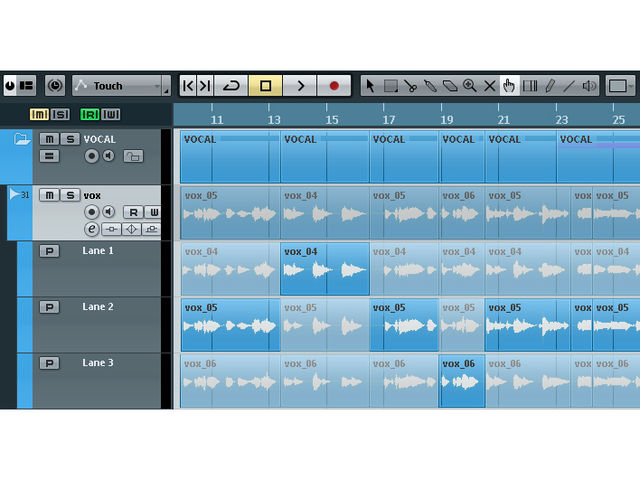Enable Write automation on vox track

coord(153,212)
